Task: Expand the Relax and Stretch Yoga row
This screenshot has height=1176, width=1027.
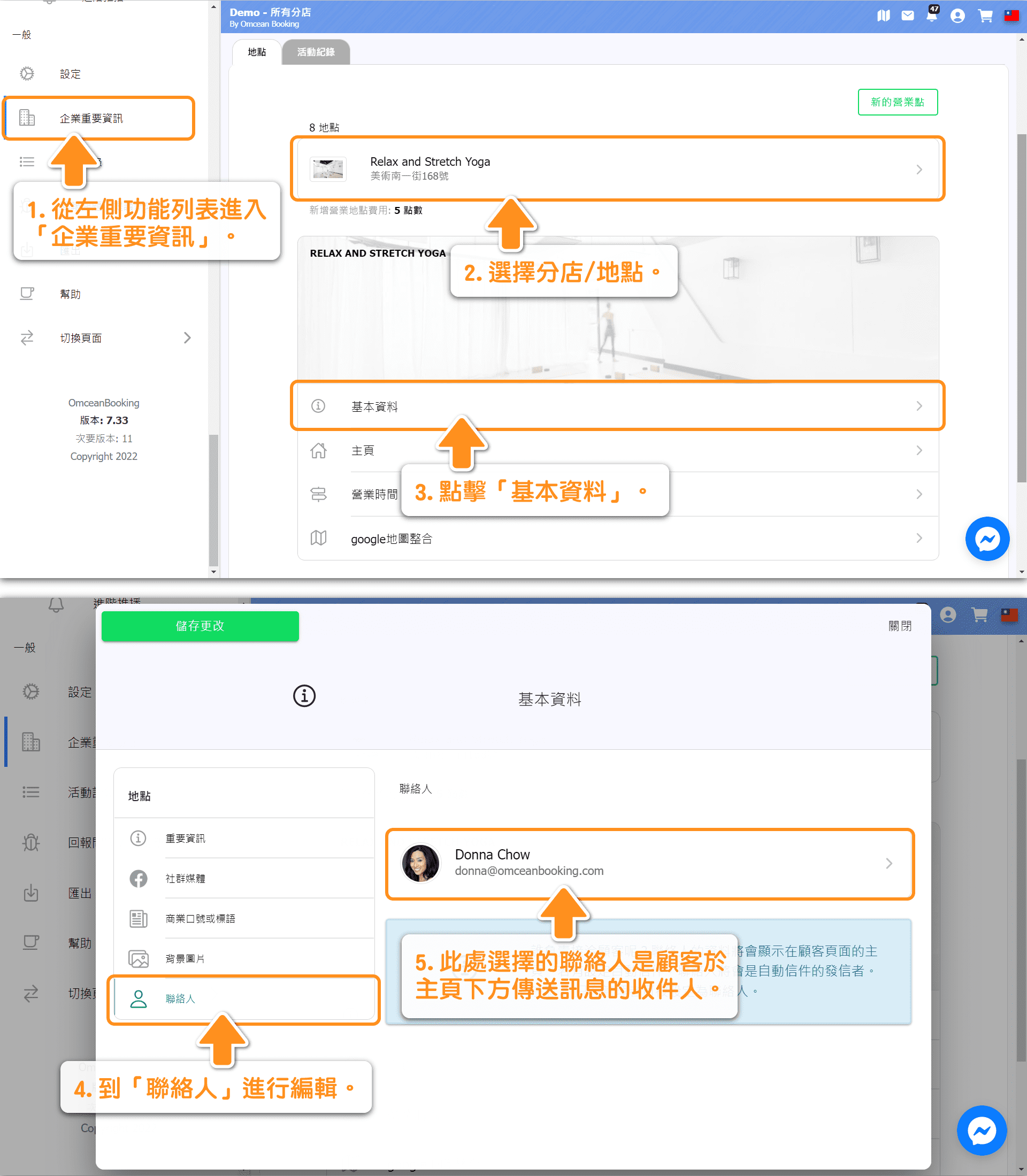Action: (x=919, y=169)
